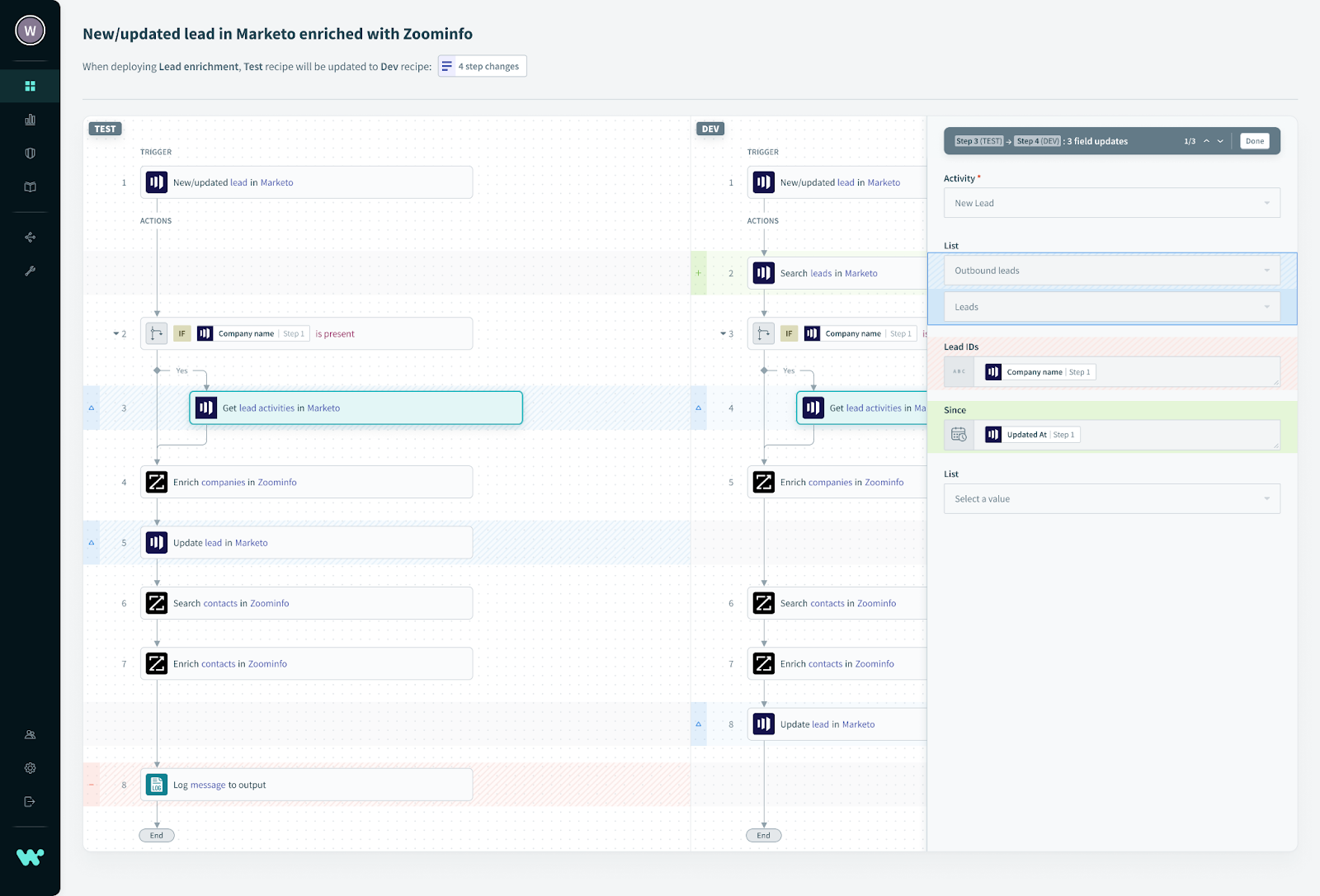Click Marketo icon on TEST trigger step

[157, 182]
